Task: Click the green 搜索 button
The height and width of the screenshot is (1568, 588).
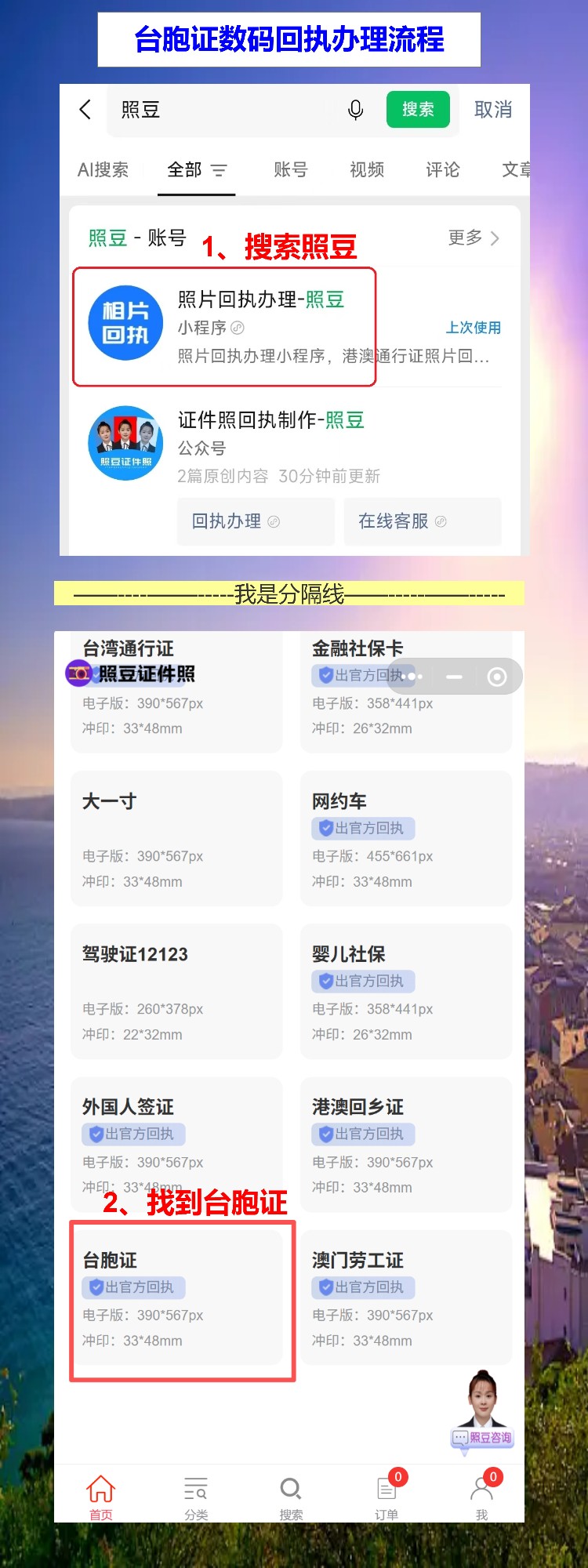Action: click(x=418, y=109)
